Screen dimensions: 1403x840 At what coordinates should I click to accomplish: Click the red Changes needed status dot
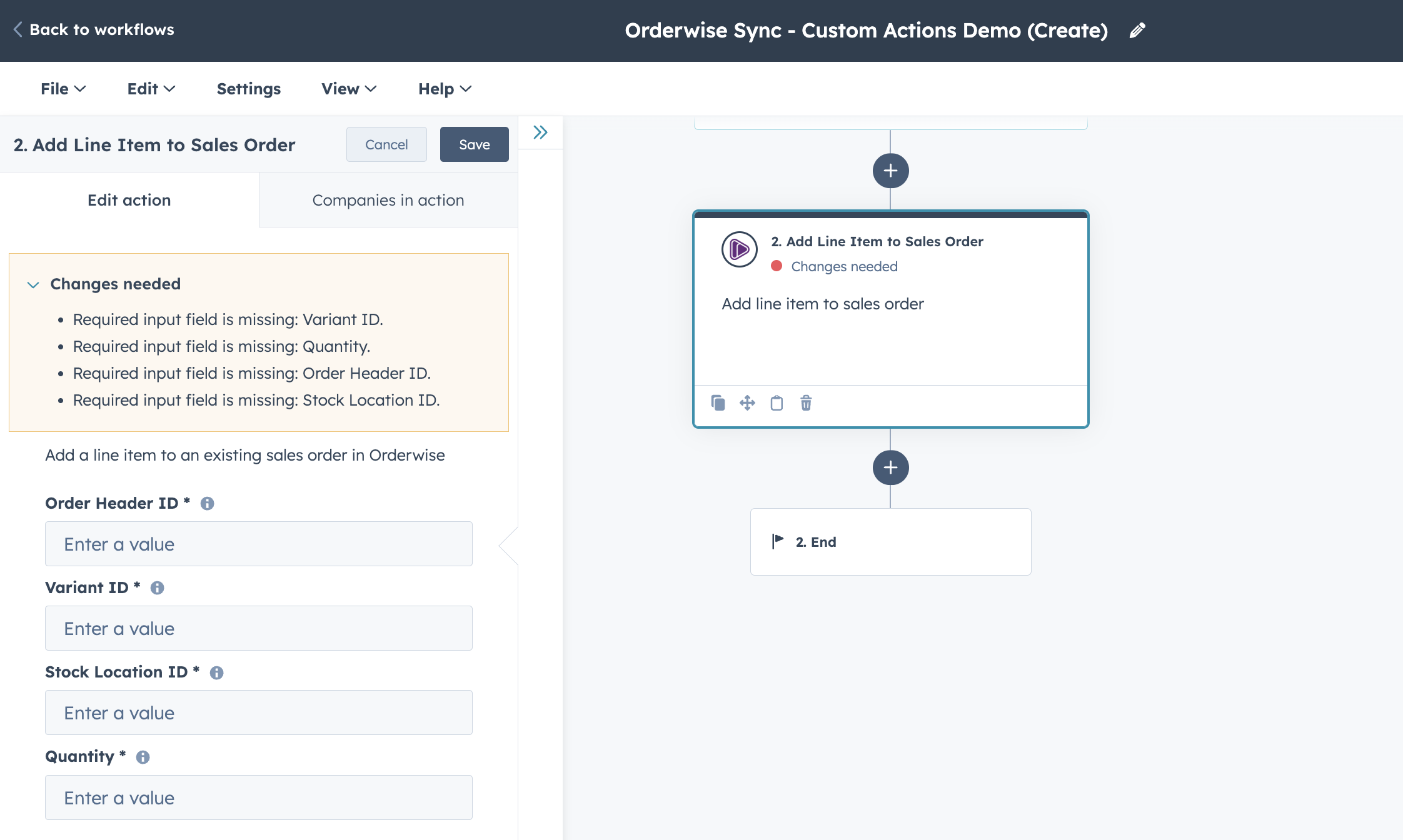[777, 266]
